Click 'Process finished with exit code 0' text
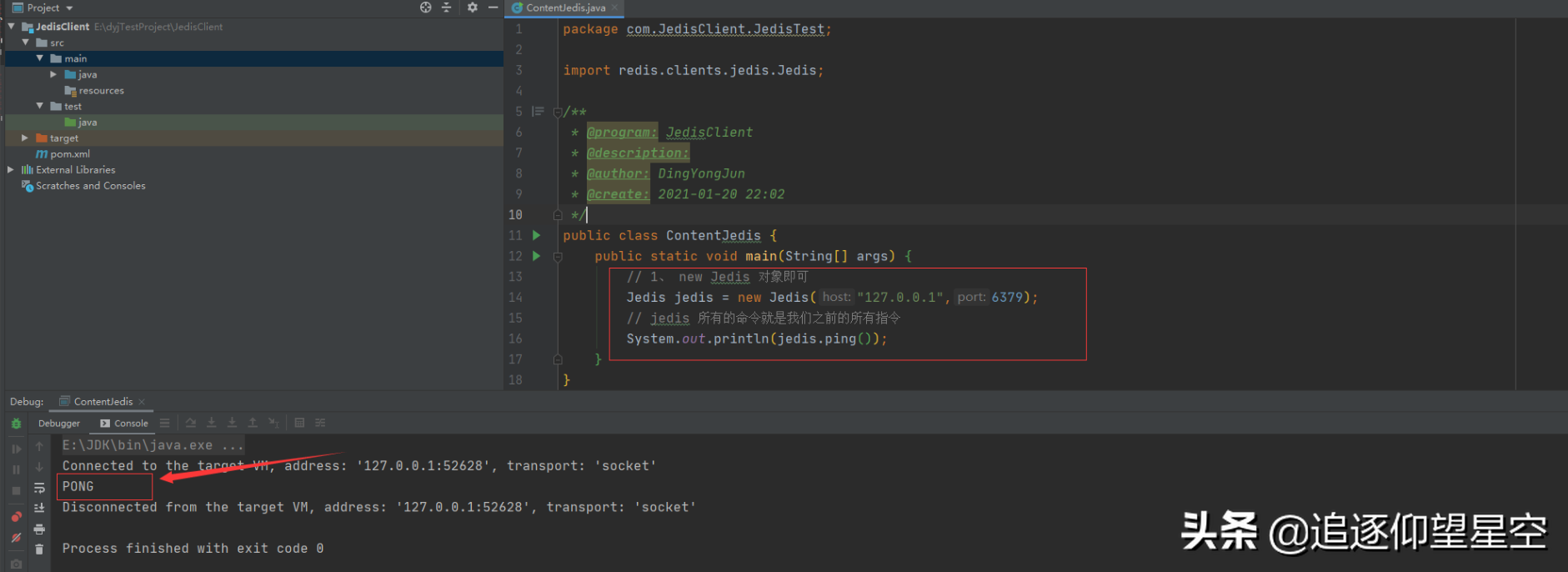The width and height of the screenshot is (1568, 572). point(193,548)
